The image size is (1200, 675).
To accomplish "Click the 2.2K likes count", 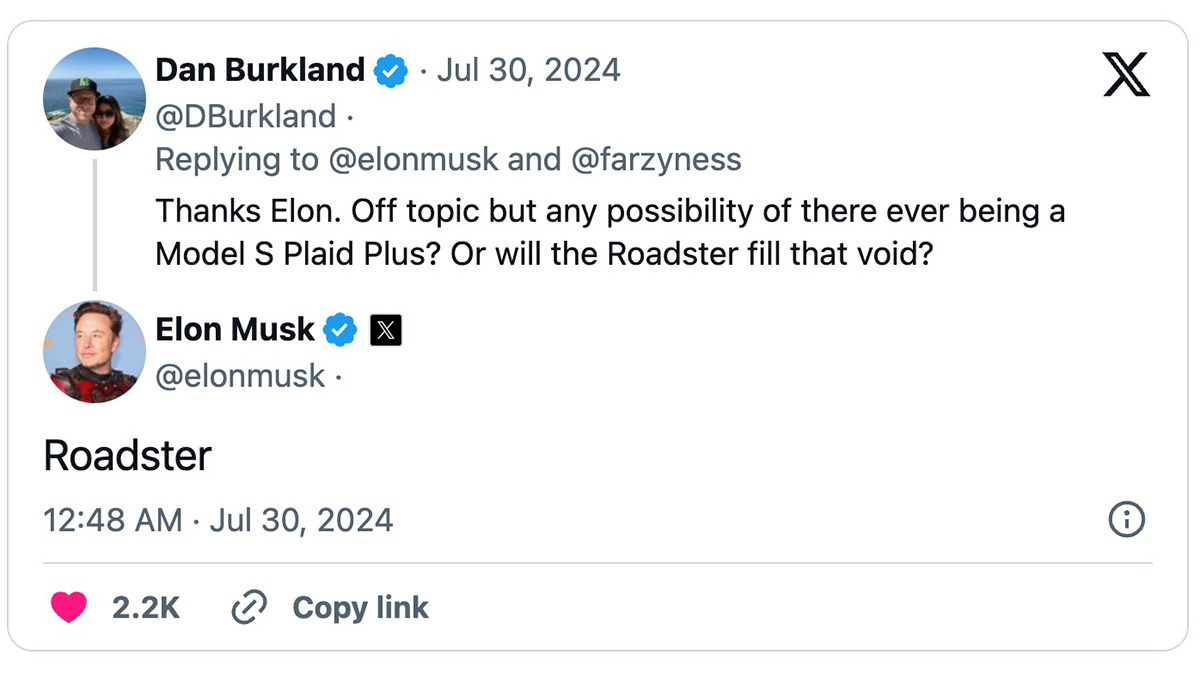I will tap(145, 607).
